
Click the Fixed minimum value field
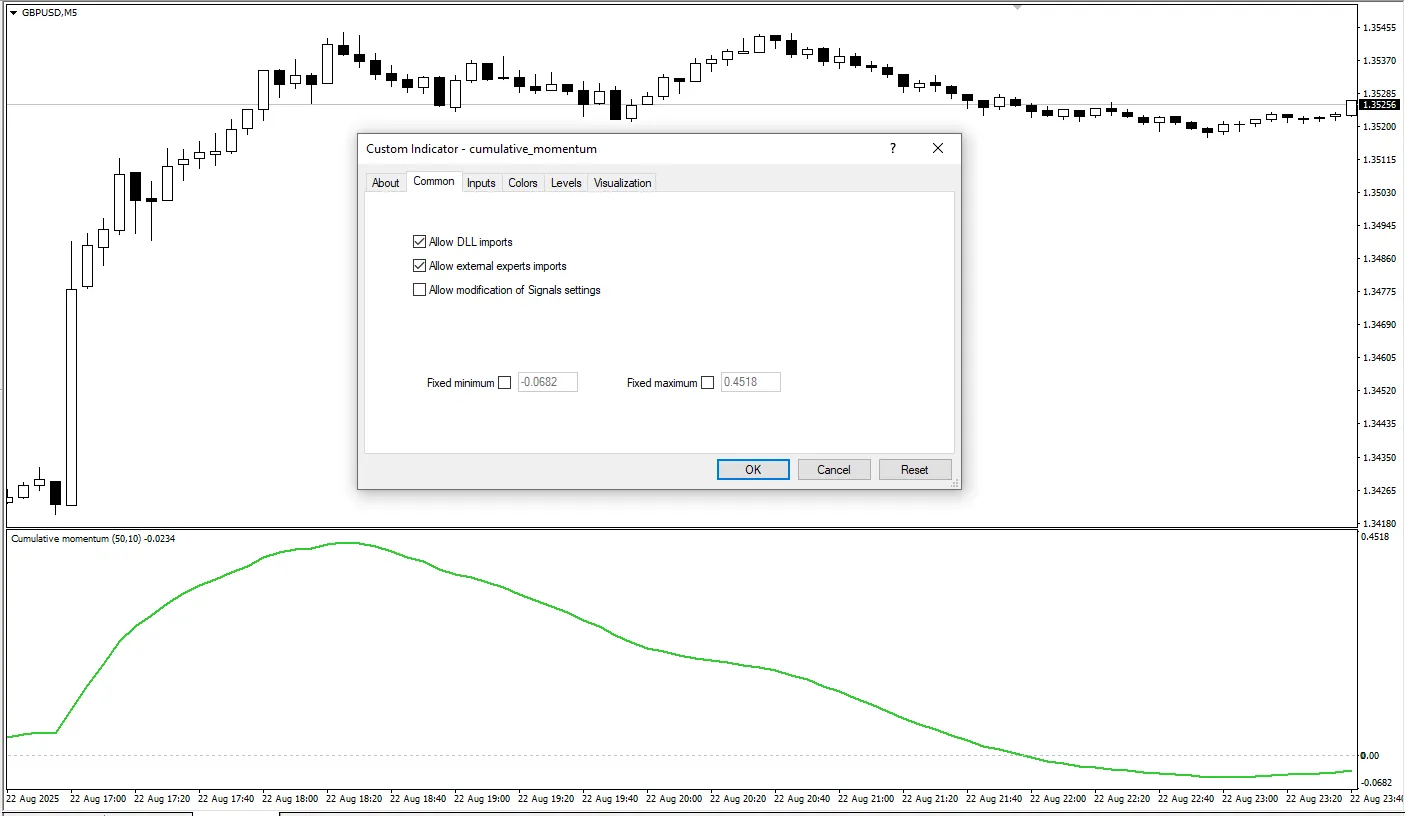coord(547,382)
